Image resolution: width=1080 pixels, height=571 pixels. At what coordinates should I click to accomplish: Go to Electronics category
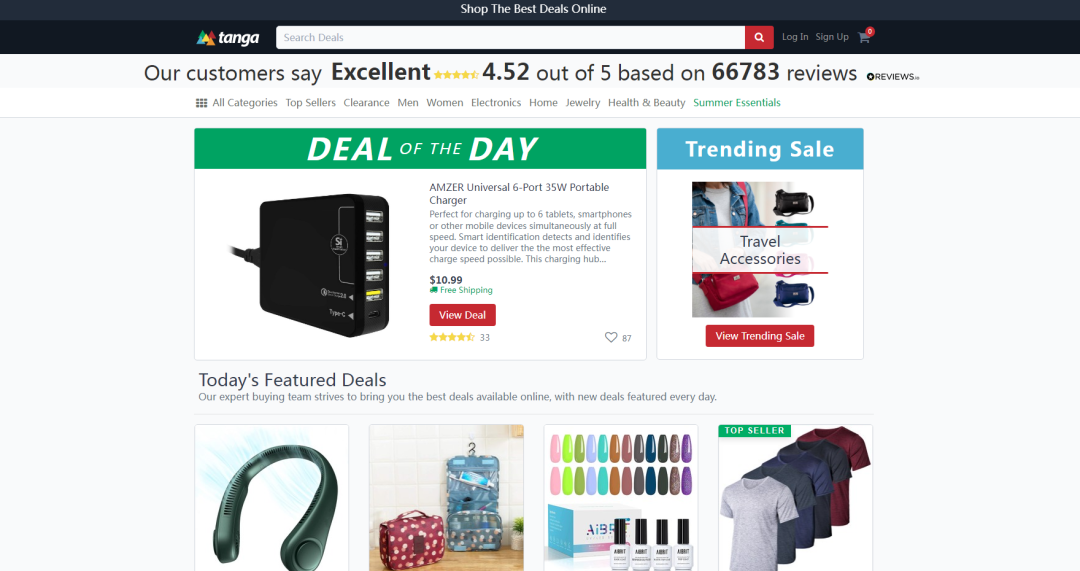point(496,103)
